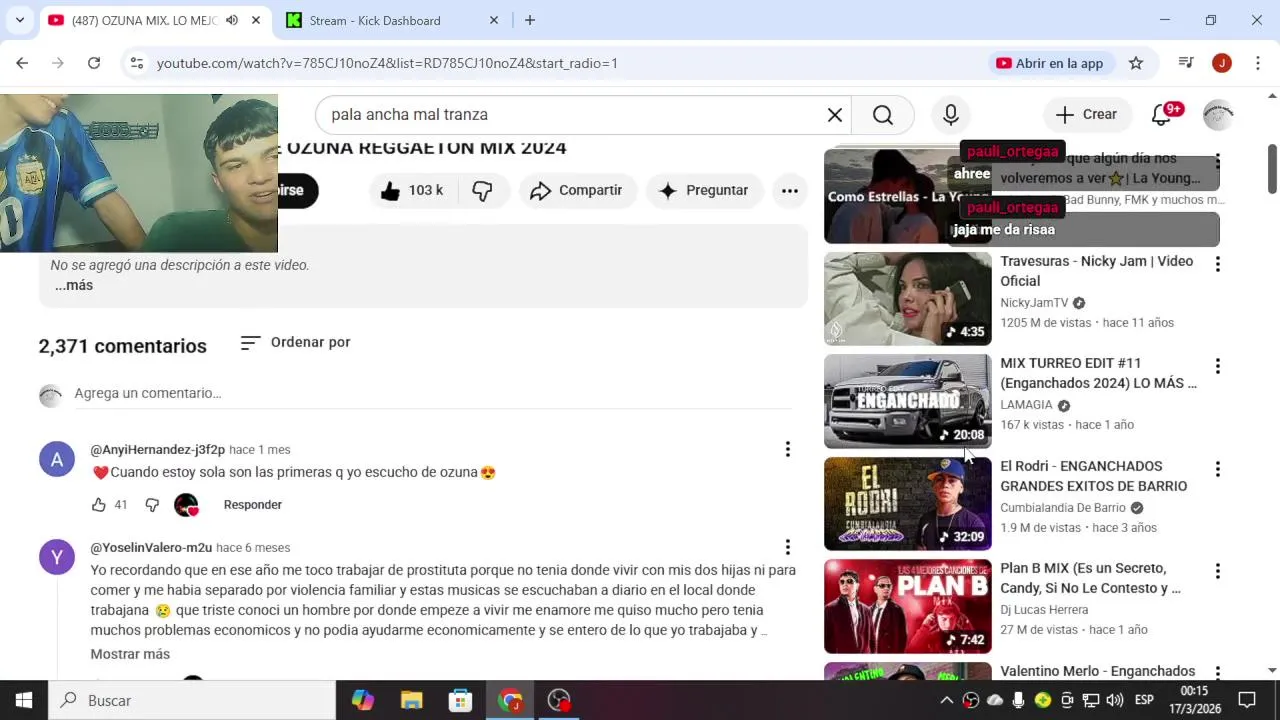Open options menu for AnyiHernandez comment

[x=788, y=450]
